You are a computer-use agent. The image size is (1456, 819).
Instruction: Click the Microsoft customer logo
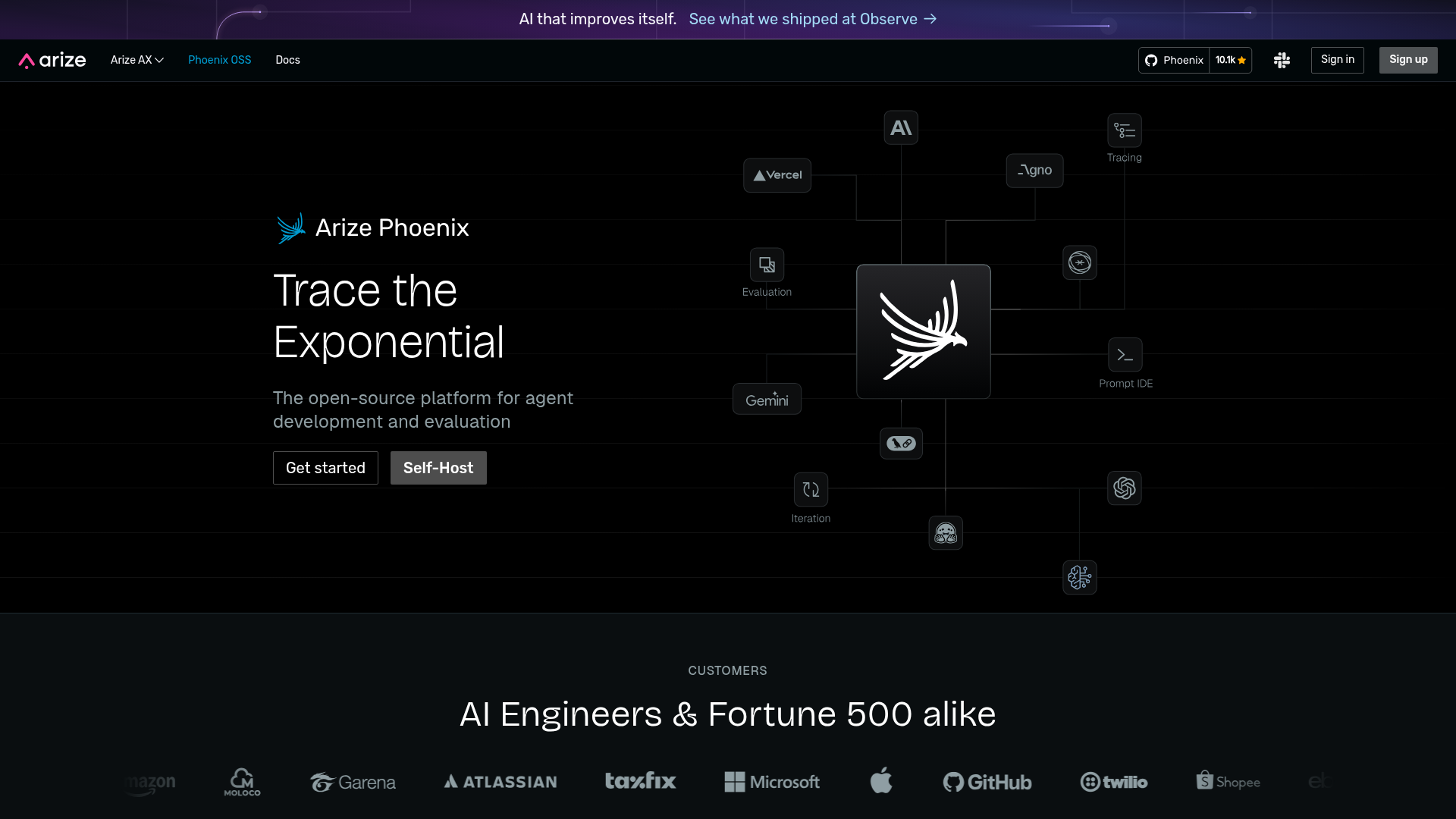[x=772, y=782]
